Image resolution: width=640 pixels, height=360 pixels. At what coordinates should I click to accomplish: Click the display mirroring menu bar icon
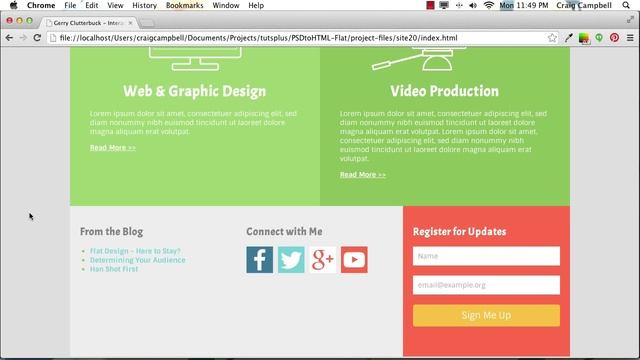pos(444,5)
